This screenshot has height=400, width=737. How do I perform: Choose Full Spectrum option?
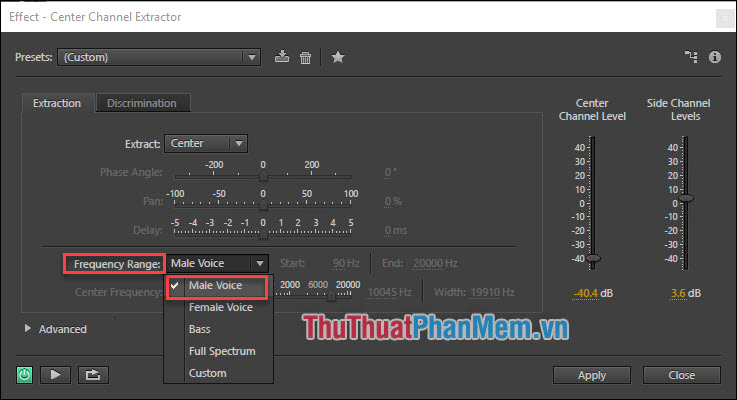coord(219,351)
